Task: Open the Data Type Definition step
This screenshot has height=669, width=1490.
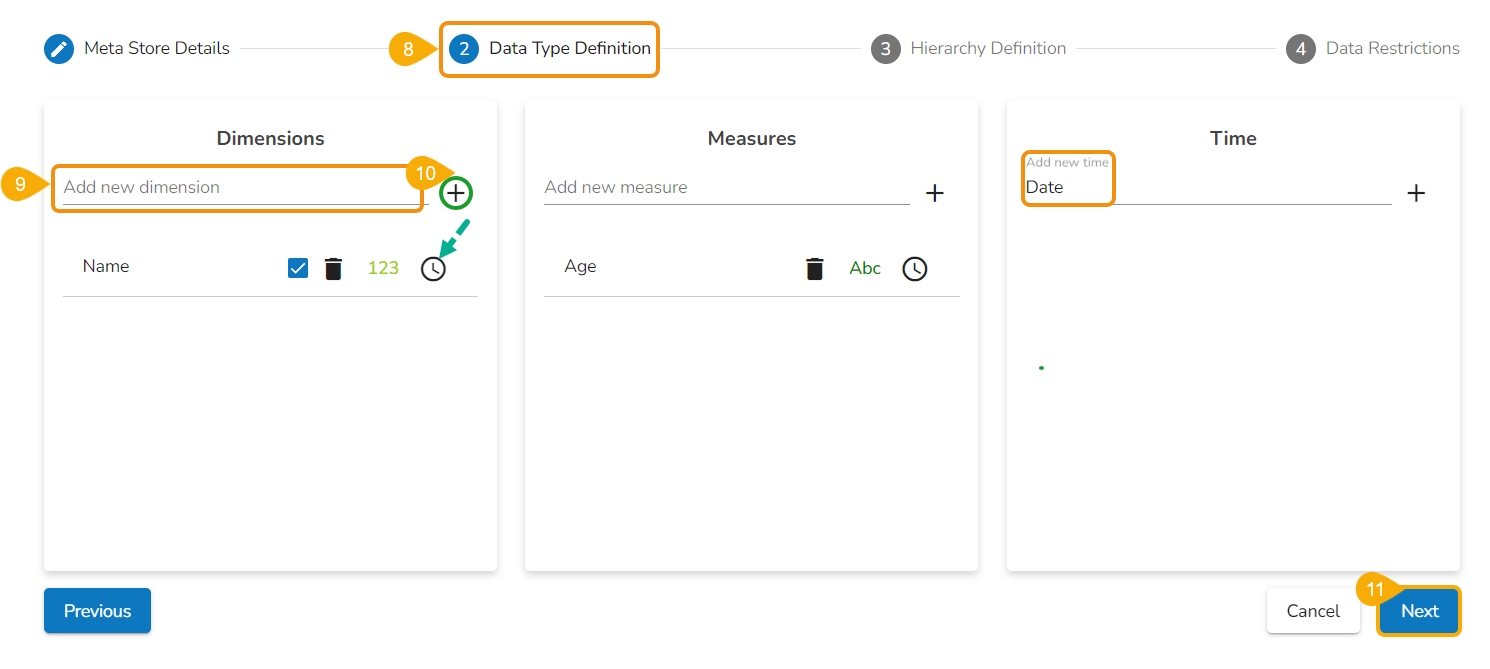Action: [x=569, y=48]
